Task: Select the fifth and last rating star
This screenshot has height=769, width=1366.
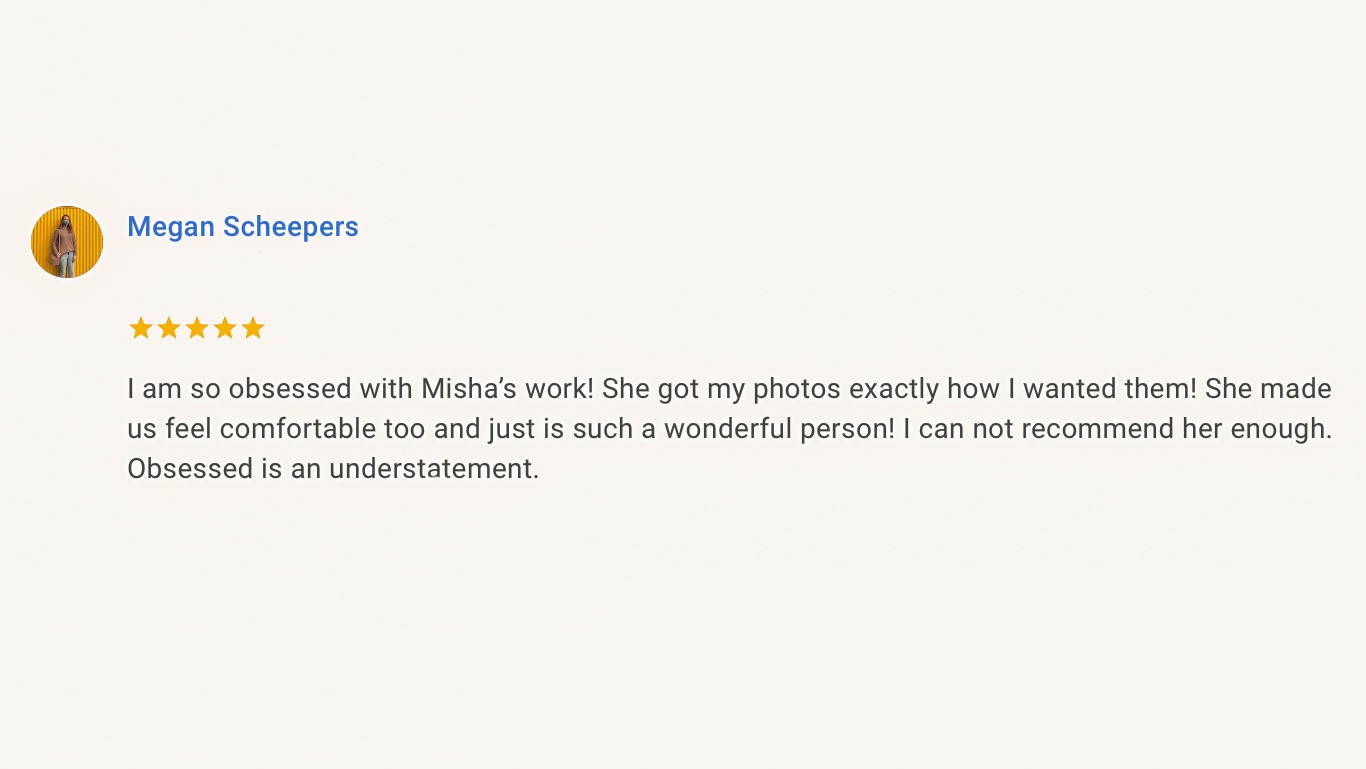Action: click(253, 328)
